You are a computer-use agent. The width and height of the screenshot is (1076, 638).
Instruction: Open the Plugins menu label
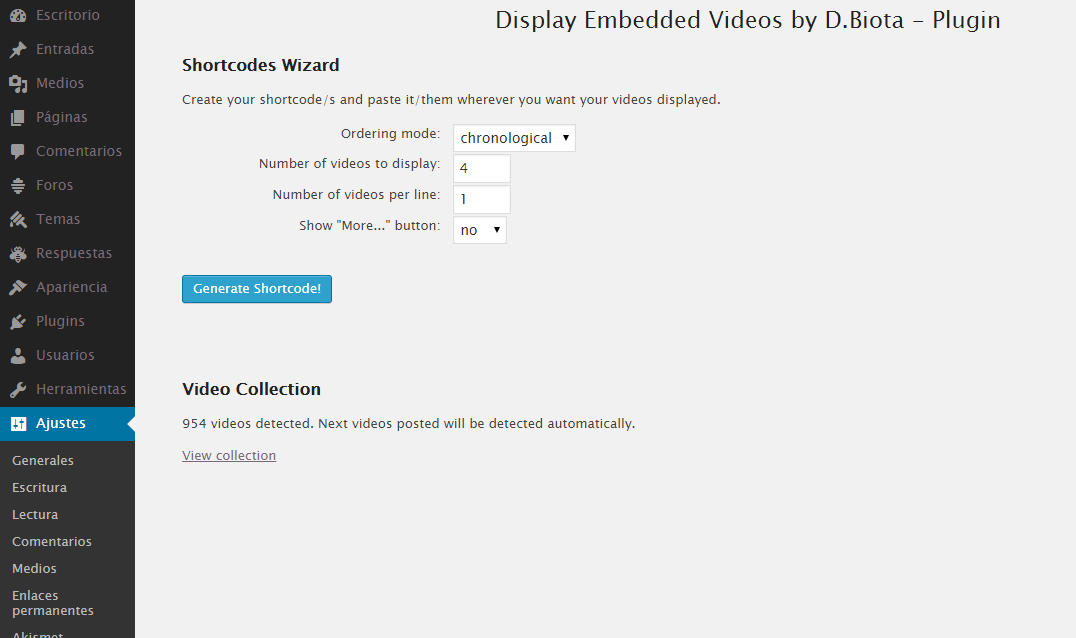click(60, 321)
